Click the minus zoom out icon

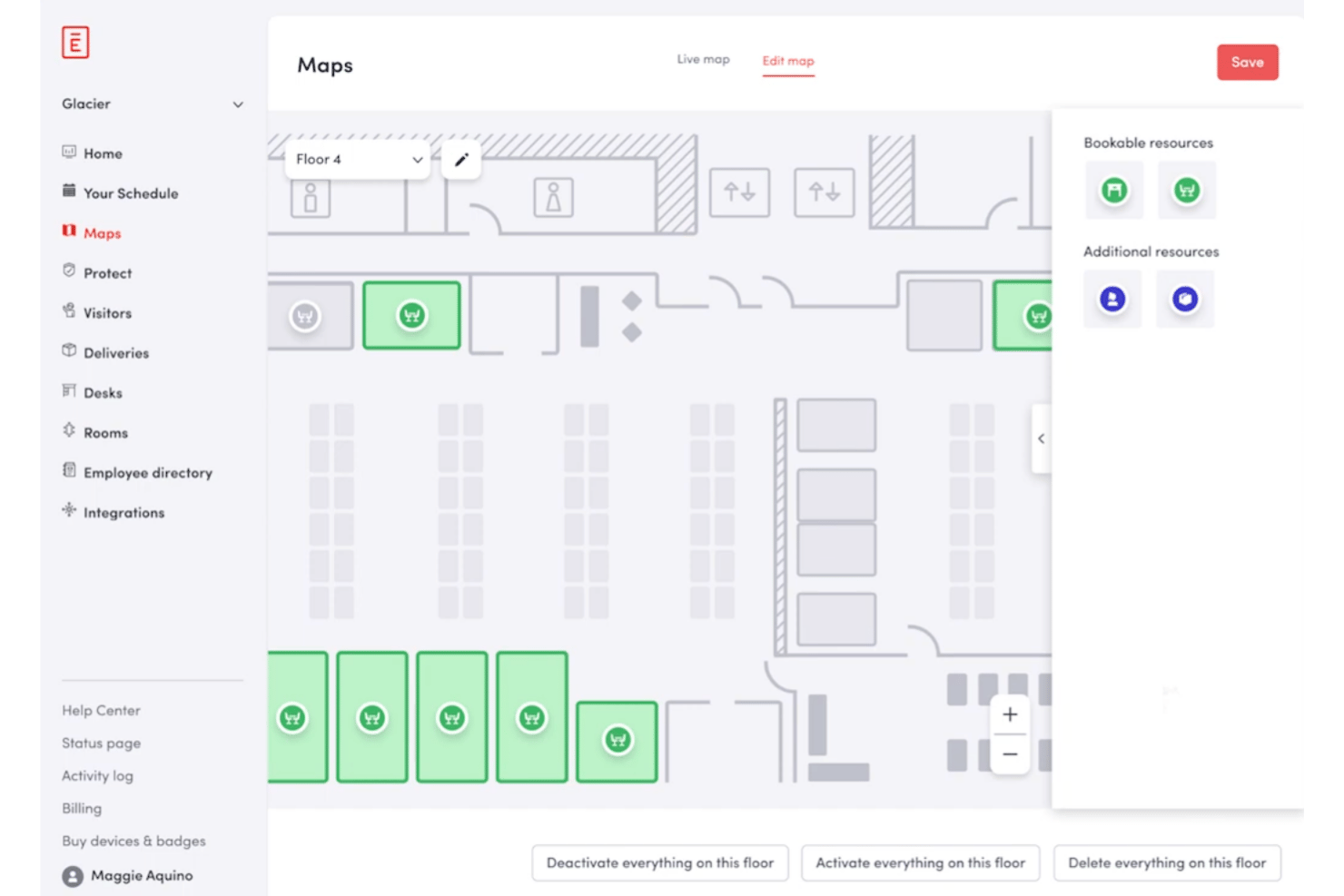coord(1010,754)
